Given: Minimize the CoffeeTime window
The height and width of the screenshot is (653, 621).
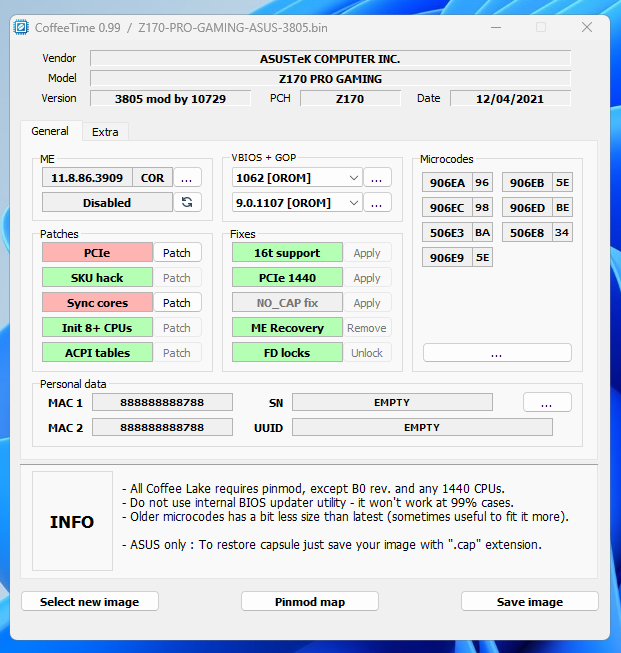Looking at the screenshot, I should coord(496,27).
